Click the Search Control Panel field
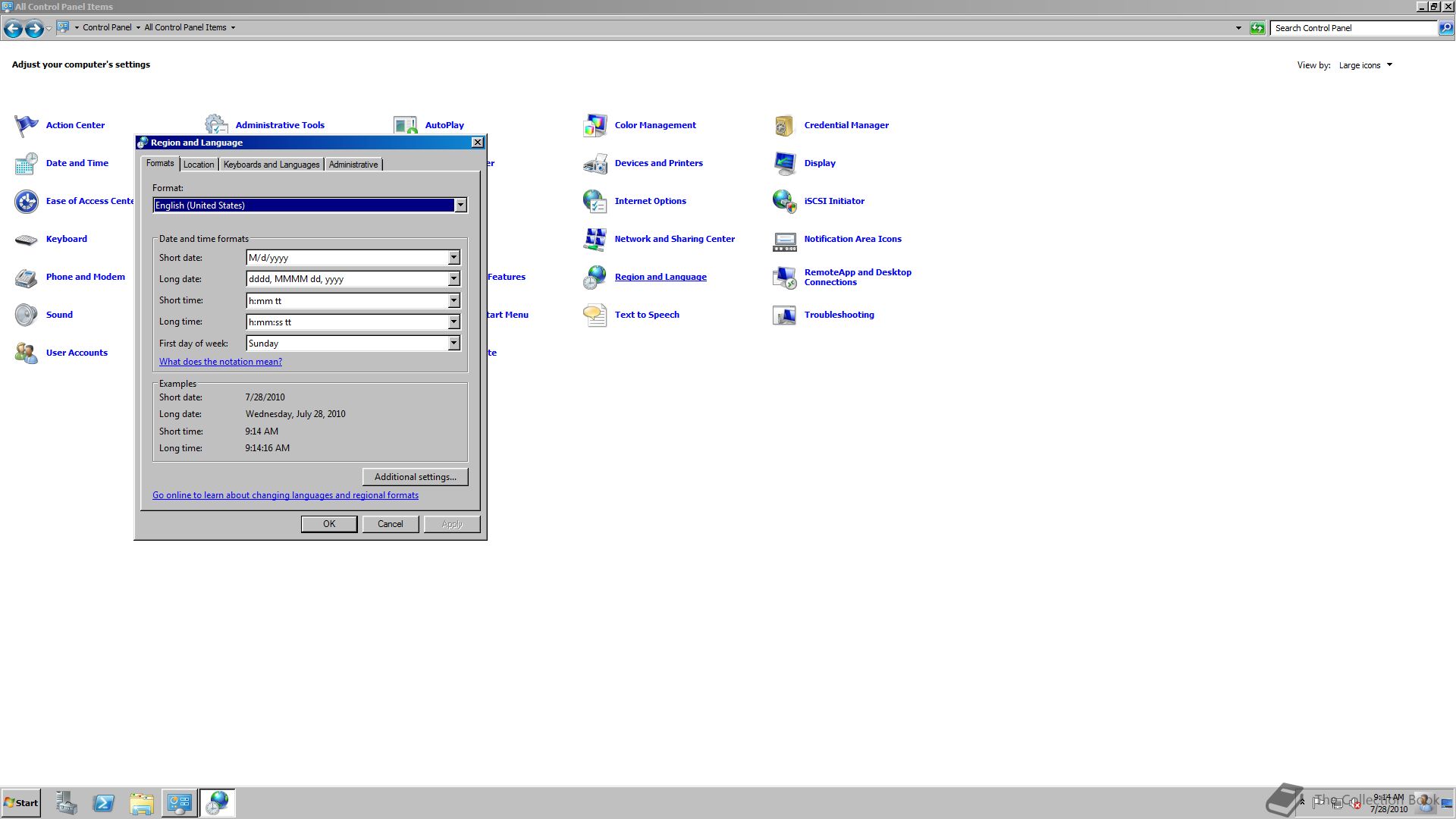1456x819 pixels. [1354, 28]
